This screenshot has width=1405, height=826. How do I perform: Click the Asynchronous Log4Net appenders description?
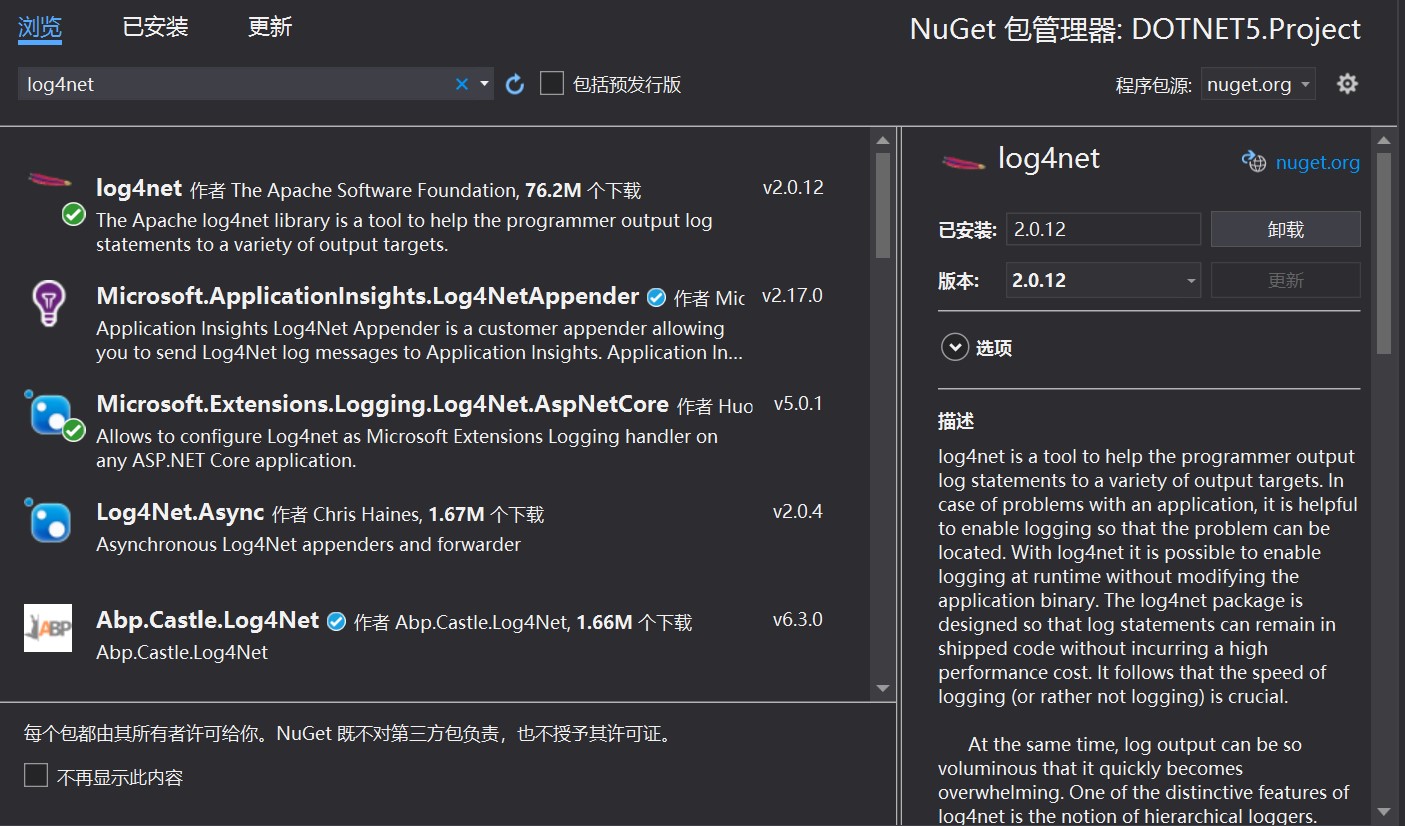[x=308, y=544]
